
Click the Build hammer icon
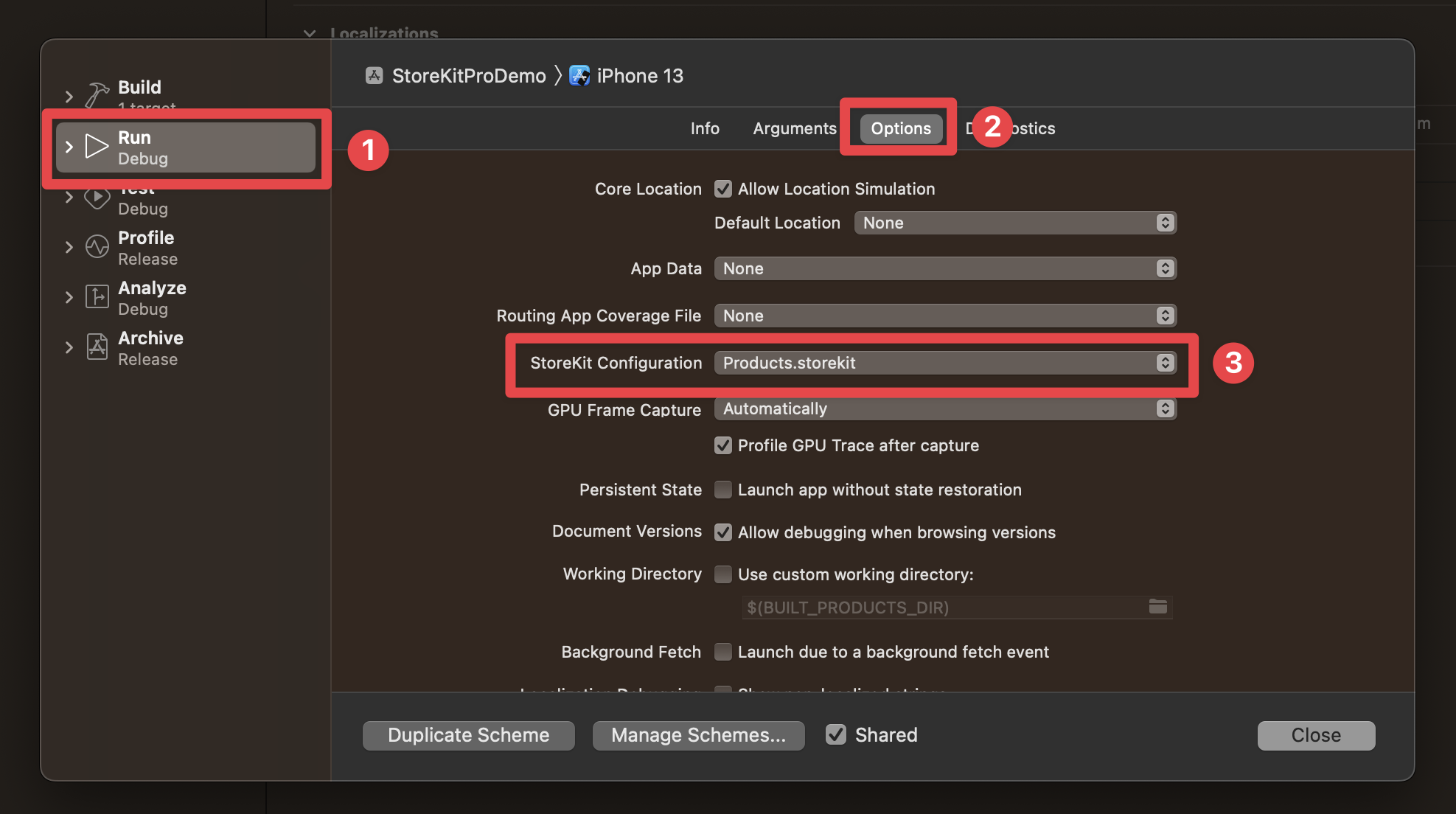click(x=97, y=96)
